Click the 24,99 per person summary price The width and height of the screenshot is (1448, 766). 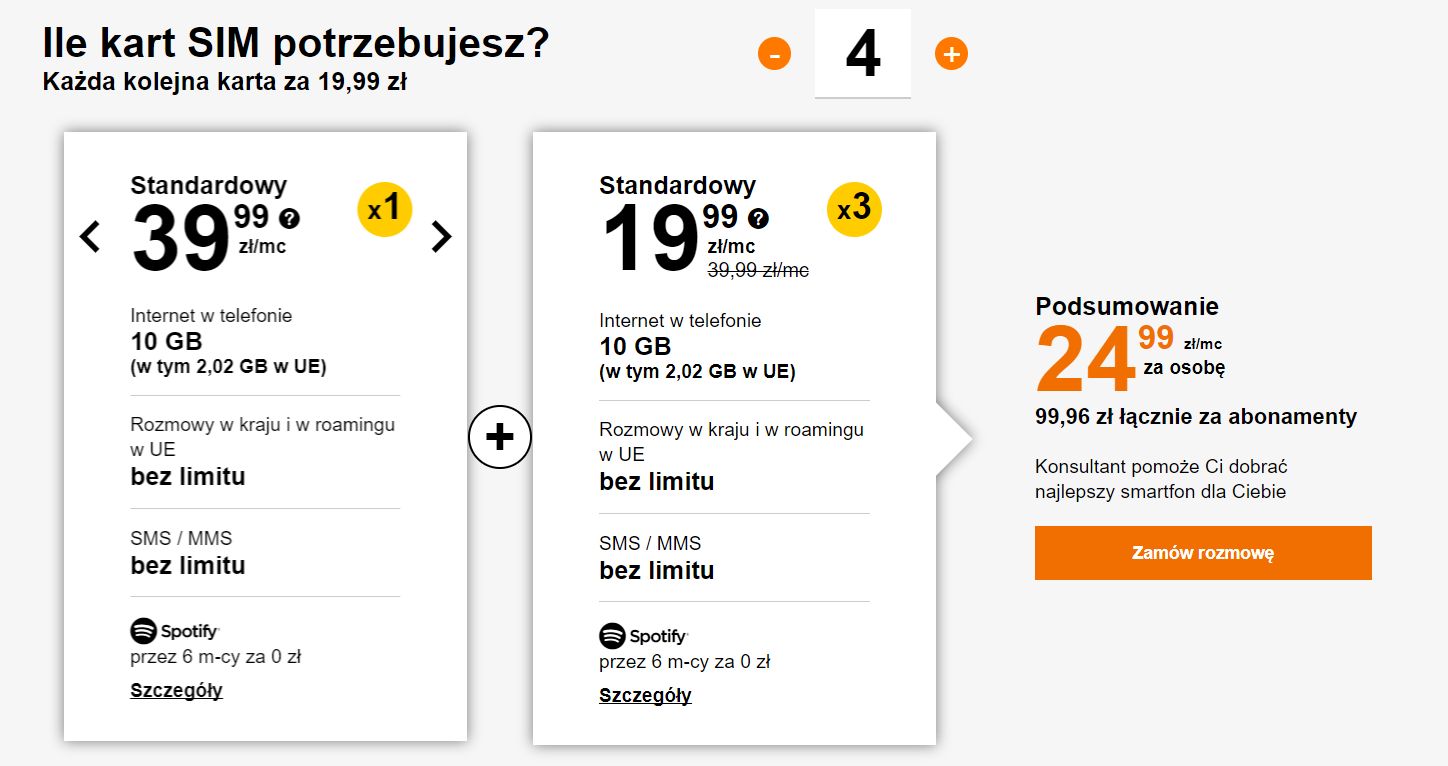pos(1130,358)
